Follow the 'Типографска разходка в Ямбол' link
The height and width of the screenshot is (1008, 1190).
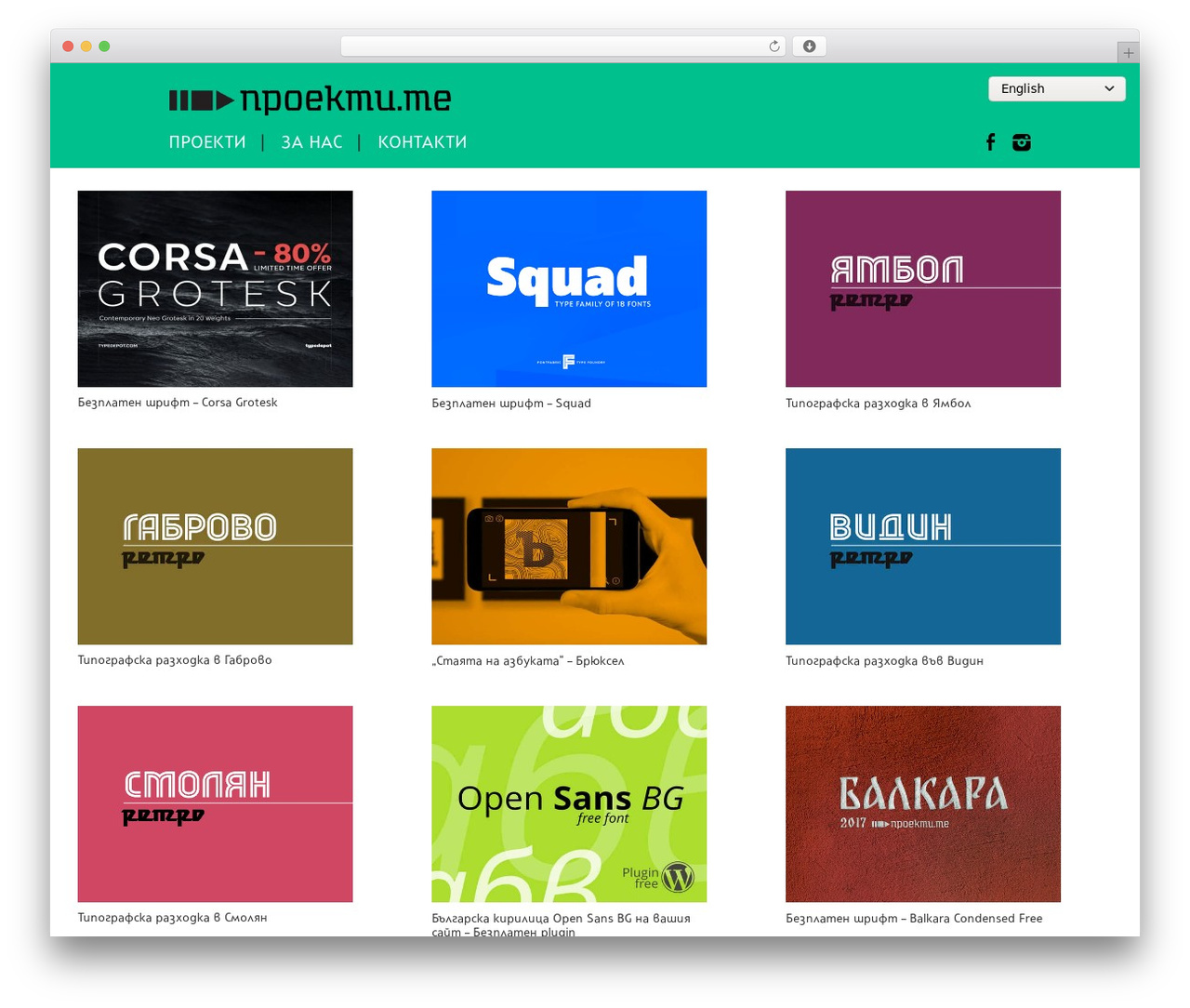(879, 404)
